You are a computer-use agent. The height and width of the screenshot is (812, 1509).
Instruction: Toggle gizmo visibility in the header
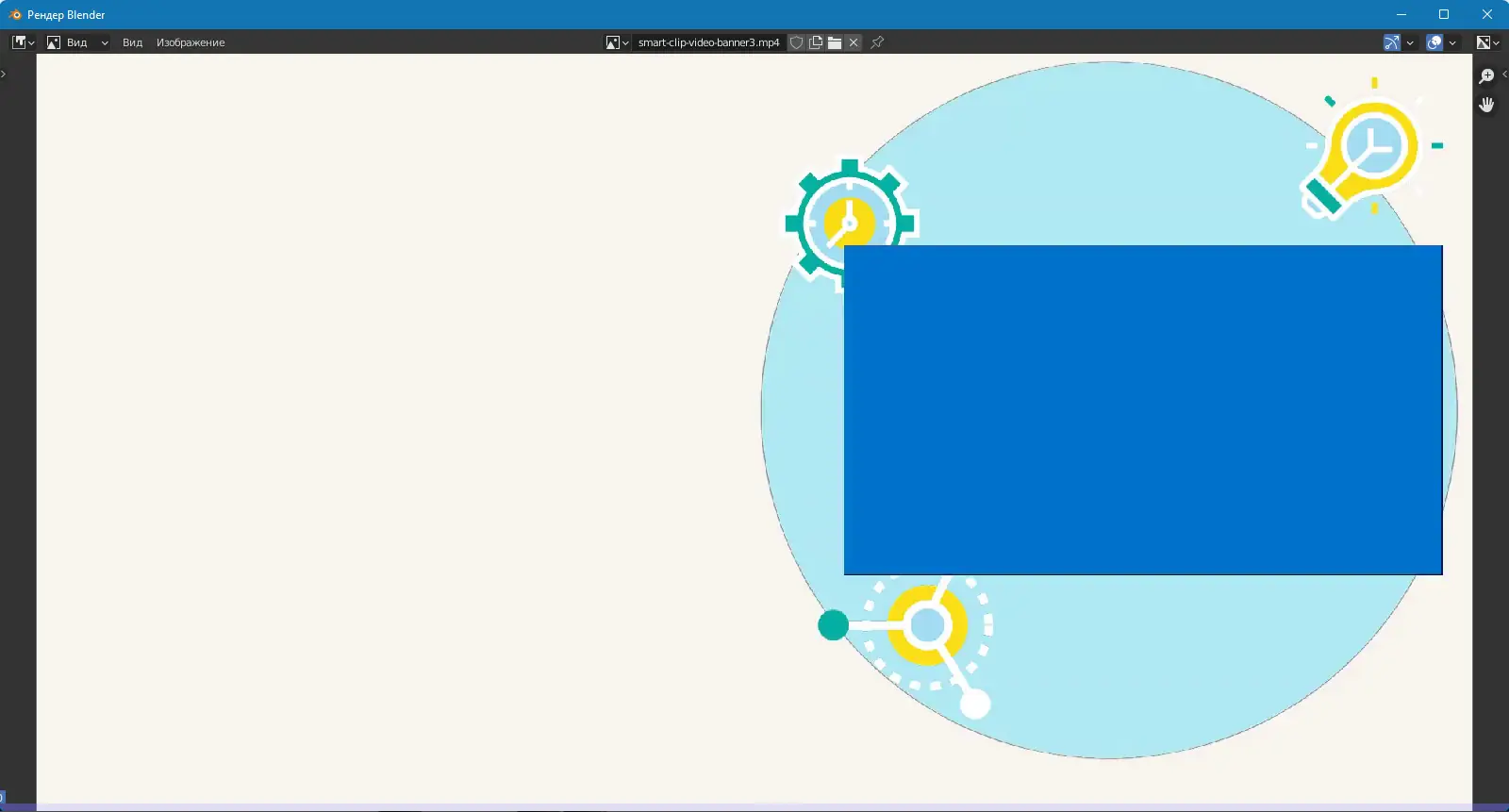[x=1392, y=42]
